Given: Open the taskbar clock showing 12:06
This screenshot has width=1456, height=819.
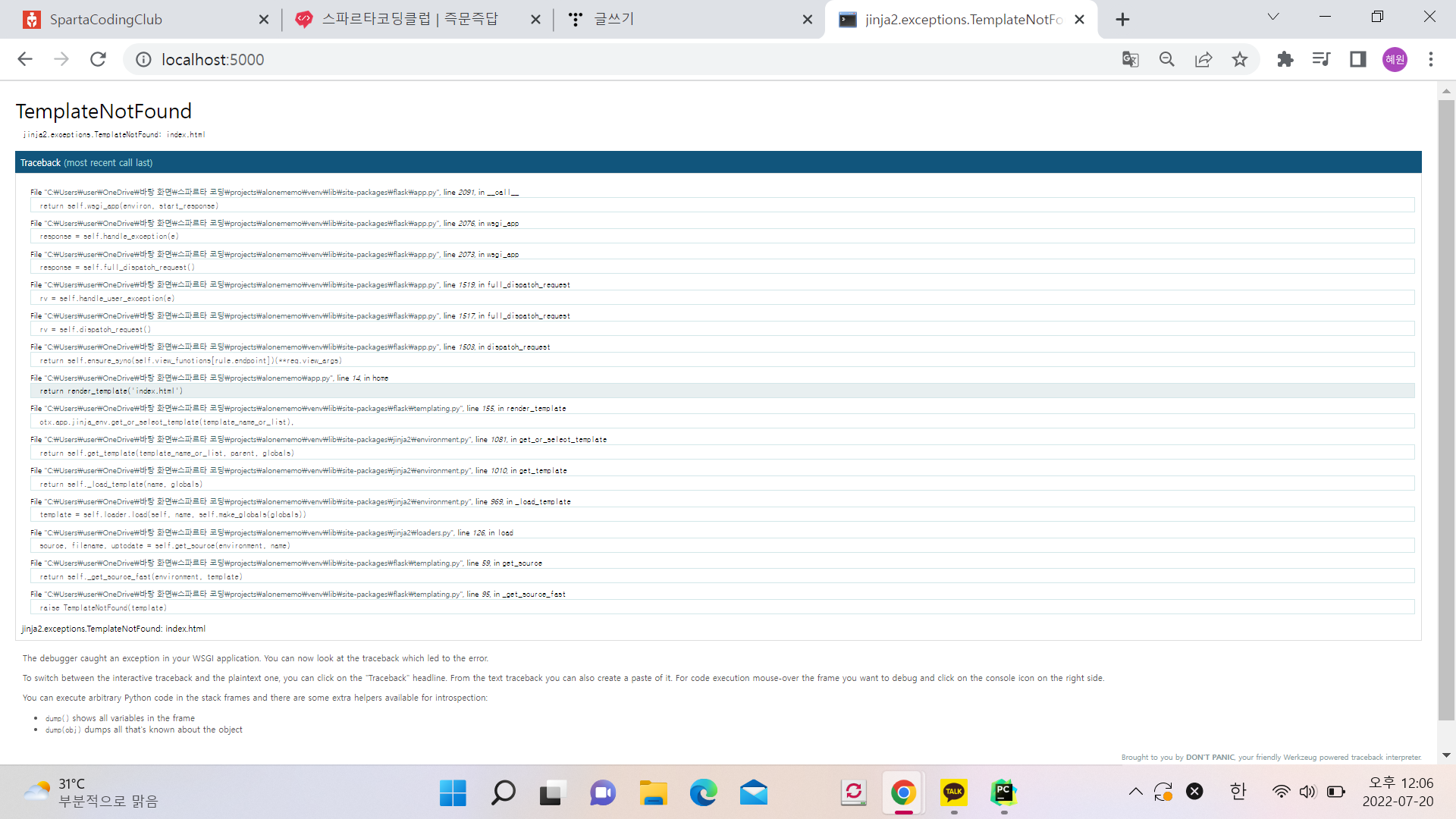Looking at the screenshot, I should pyautogui.click(x=1398, y=792).
